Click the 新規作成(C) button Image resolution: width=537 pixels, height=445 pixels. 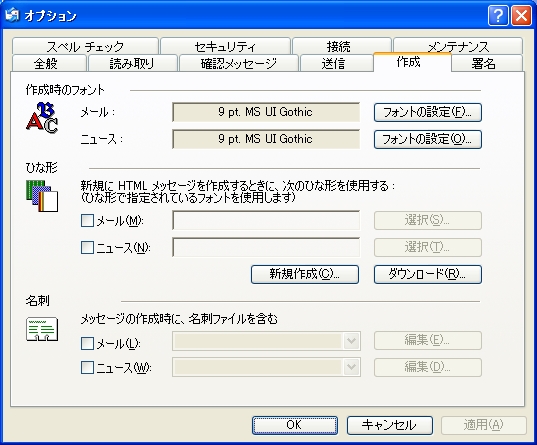pos(305,274)
